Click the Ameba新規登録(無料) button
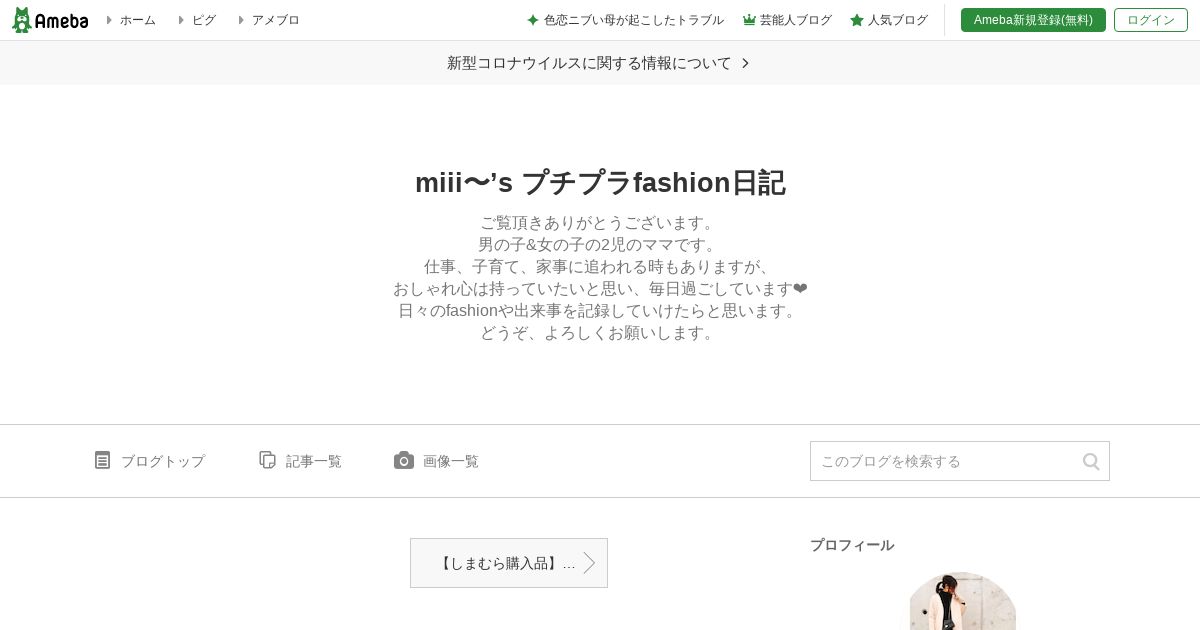The width and height of the screenshot is (1200, 630). point(1033,20)
